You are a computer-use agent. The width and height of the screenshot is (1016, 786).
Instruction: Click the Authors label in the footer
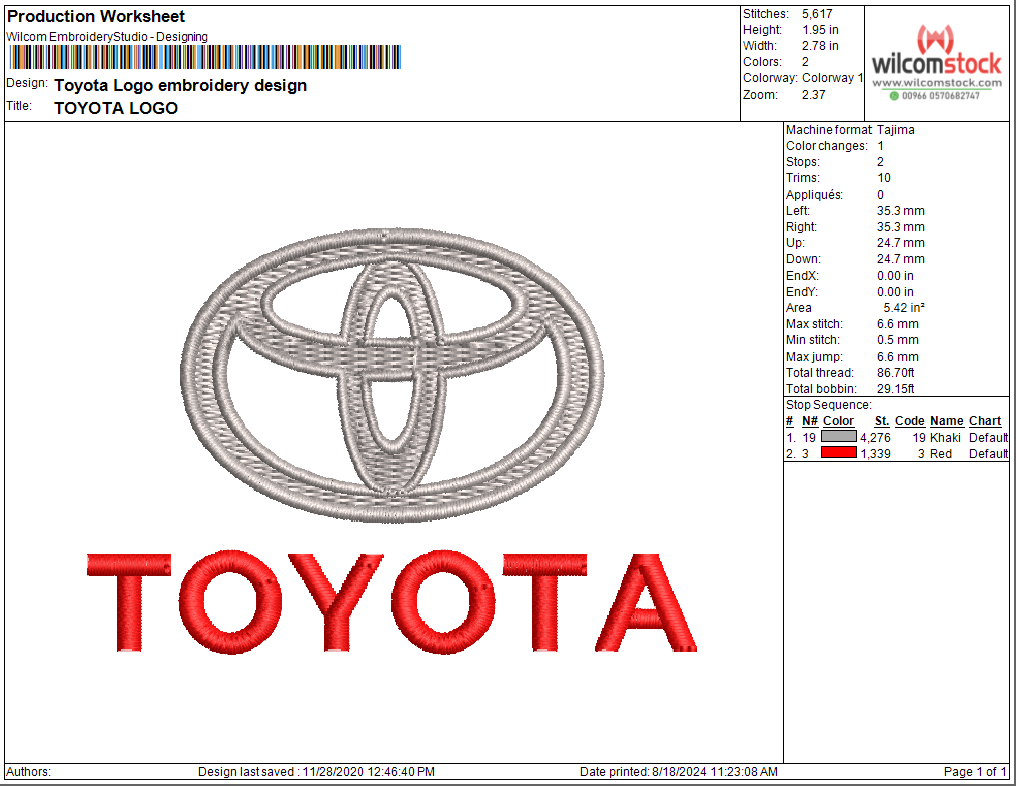coord(29,772)
